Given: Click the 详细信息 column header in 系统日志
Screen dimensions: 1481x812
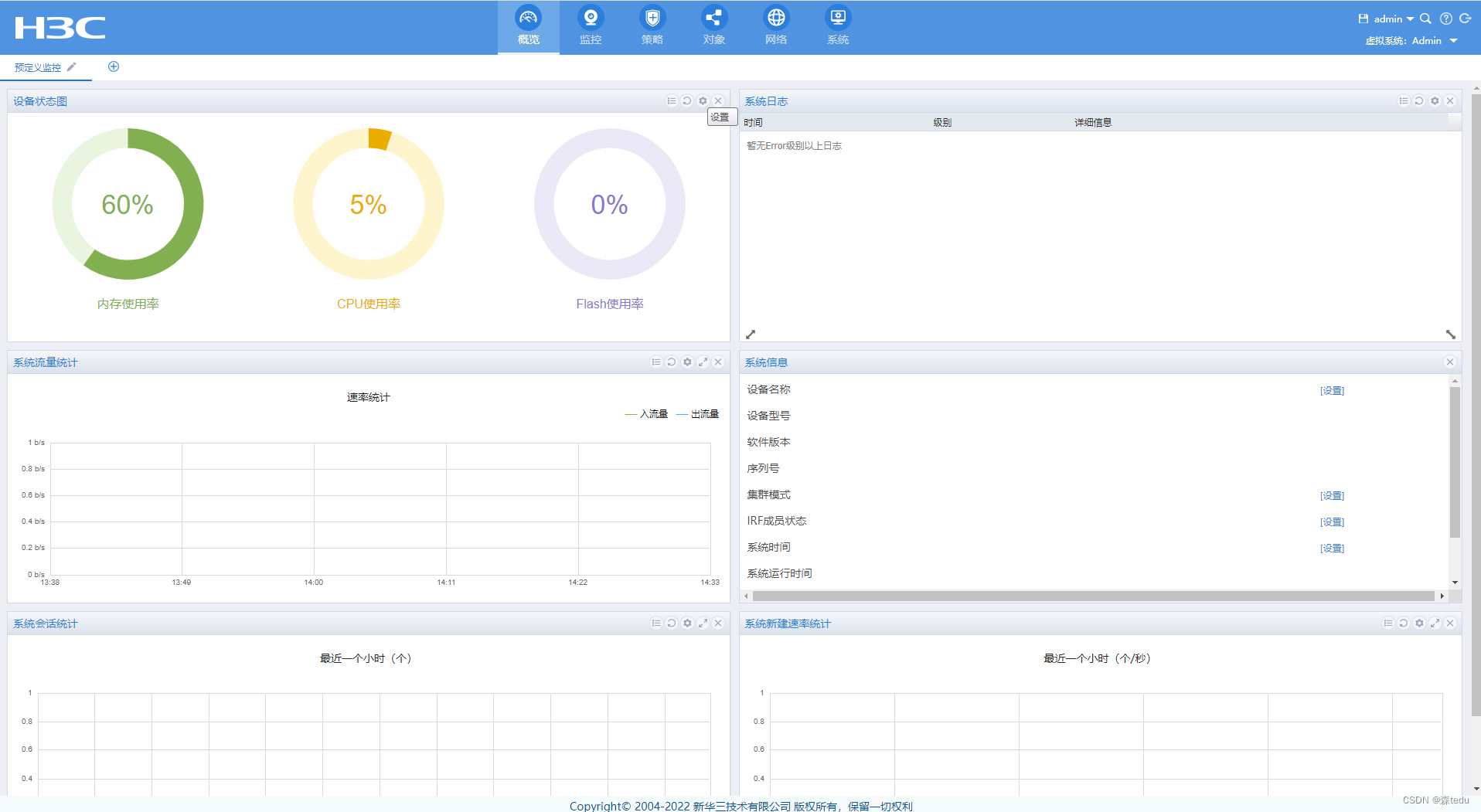Looking at the screenshot, I should (1093, 122).
